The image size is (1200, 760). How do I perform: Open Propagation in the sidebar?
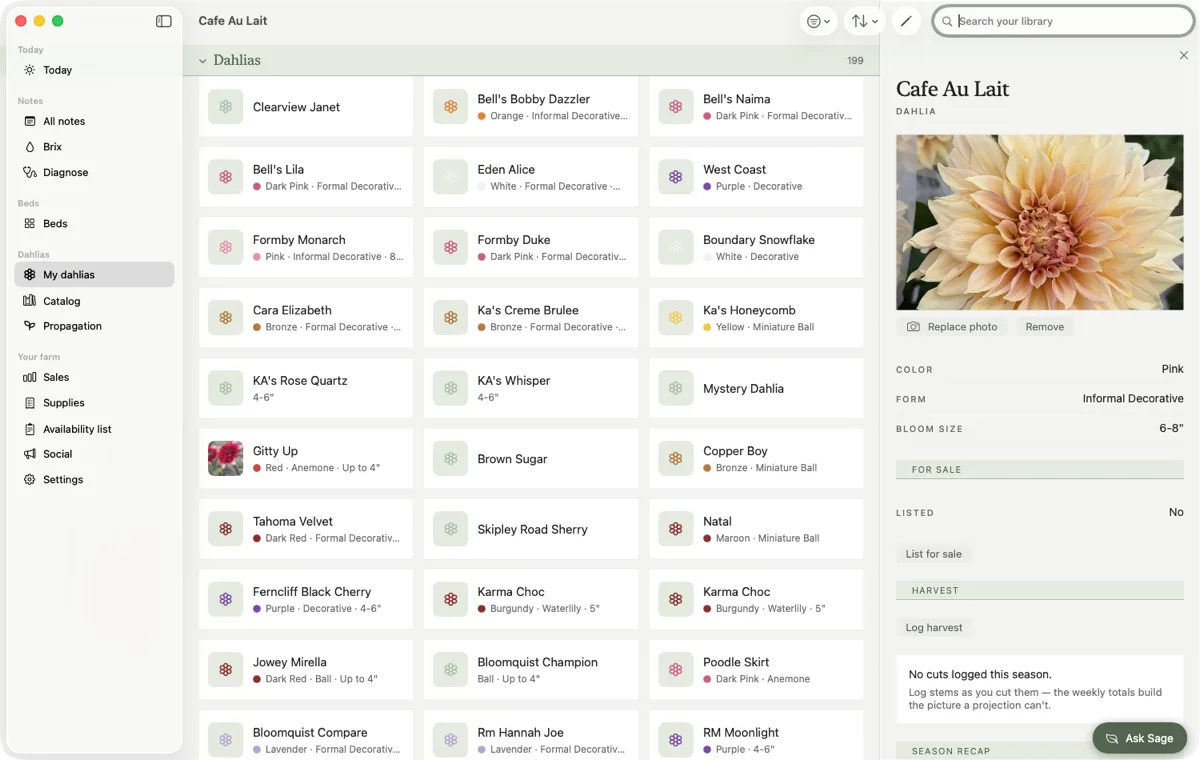[94, 326]
